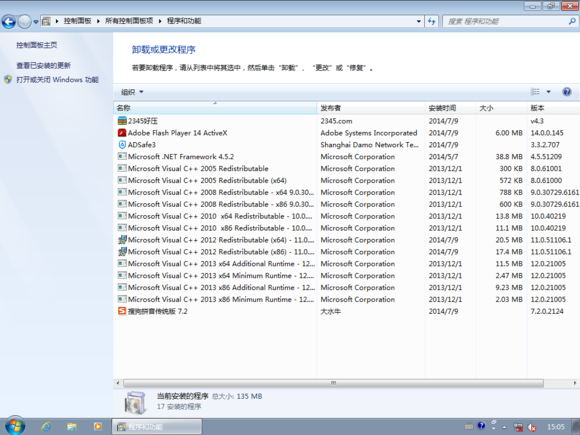
Task: Expand the address bar history dropdown
Action: click(419, 21)
